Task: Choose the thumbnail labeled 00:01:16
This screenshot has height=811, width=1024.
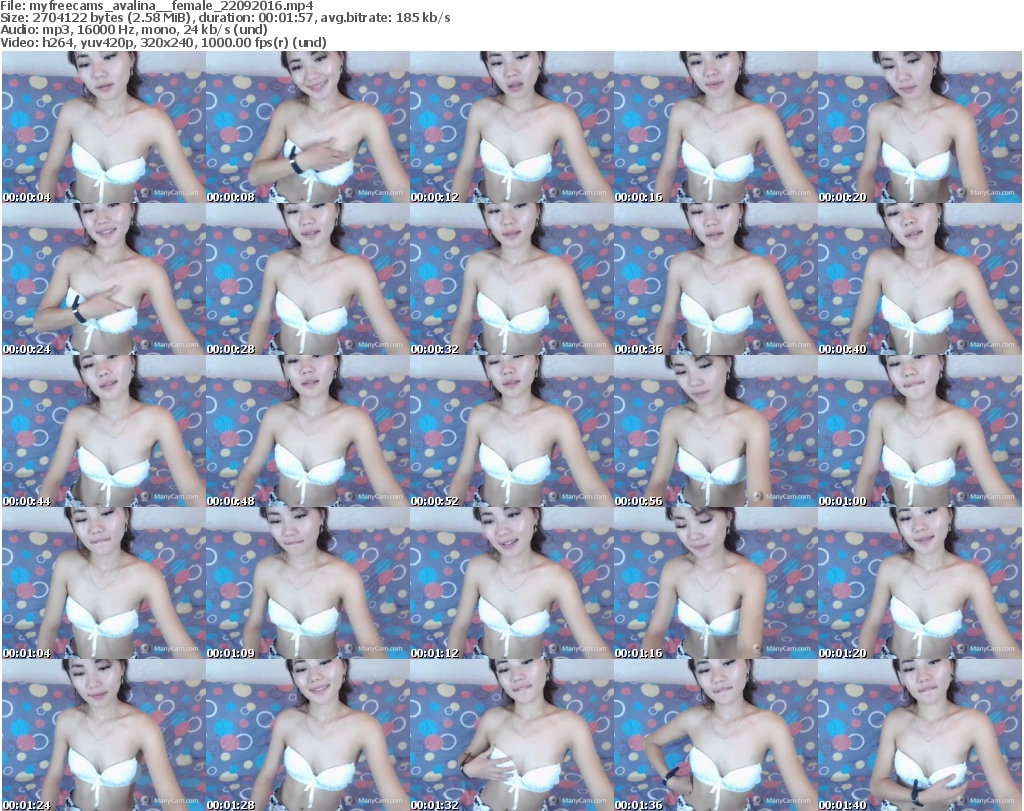Action: point(715,583)
